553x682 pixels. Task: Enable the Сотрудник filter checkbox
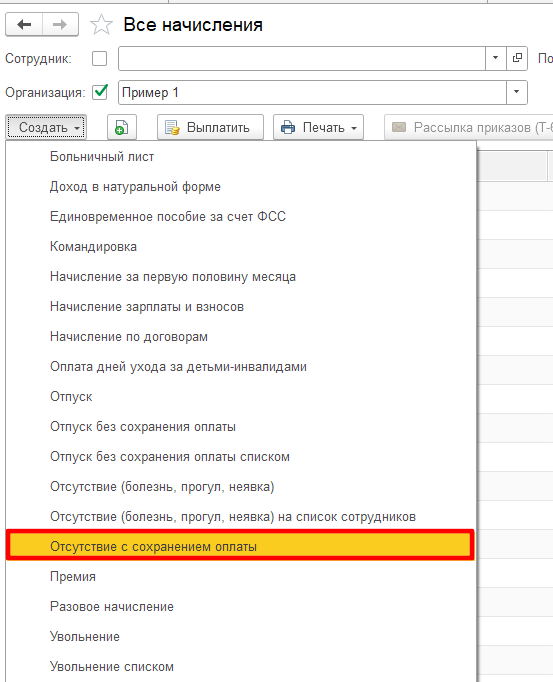click(100, 59)
